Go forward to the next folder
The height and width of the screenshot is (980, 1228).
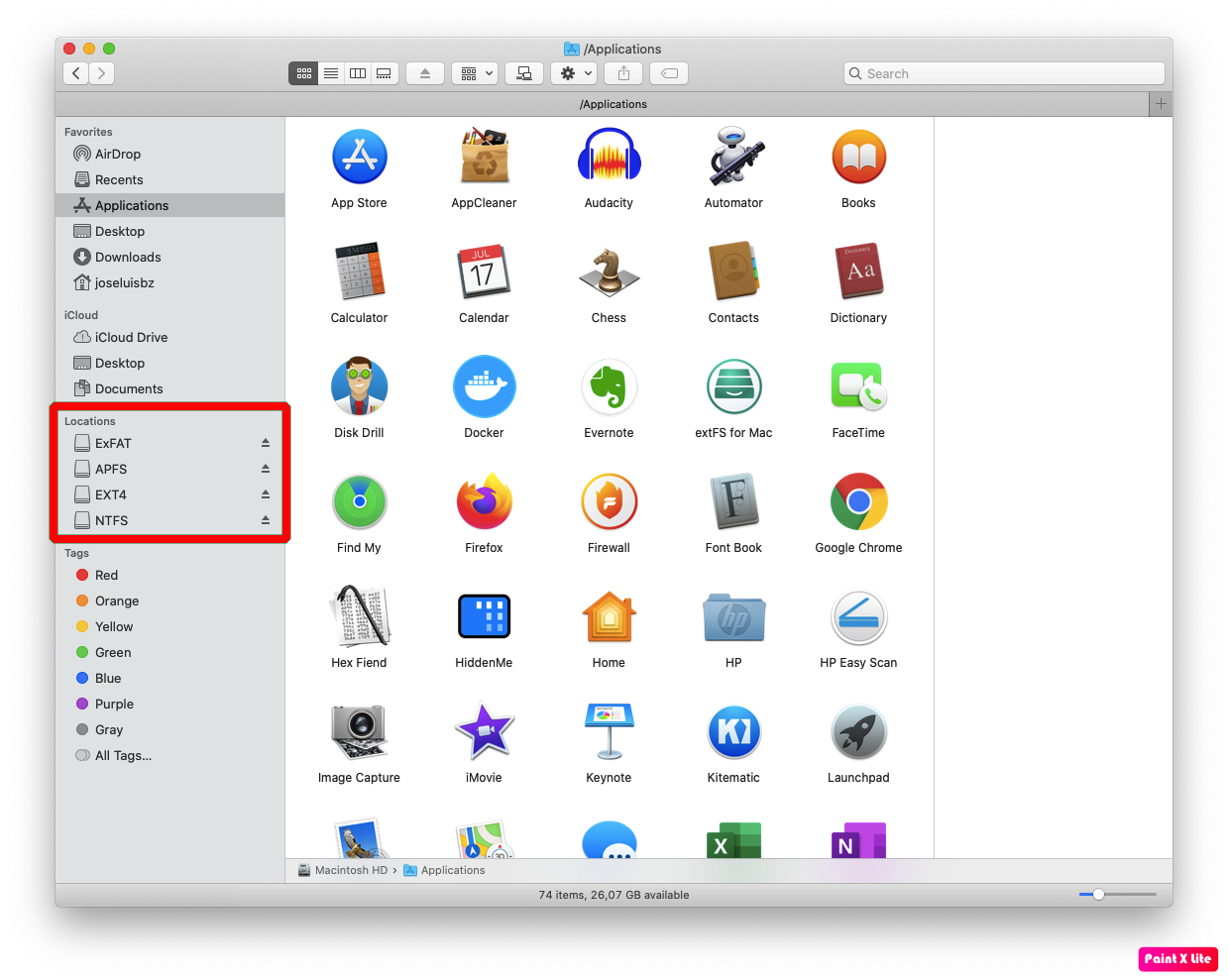click(x=102, y=73)
